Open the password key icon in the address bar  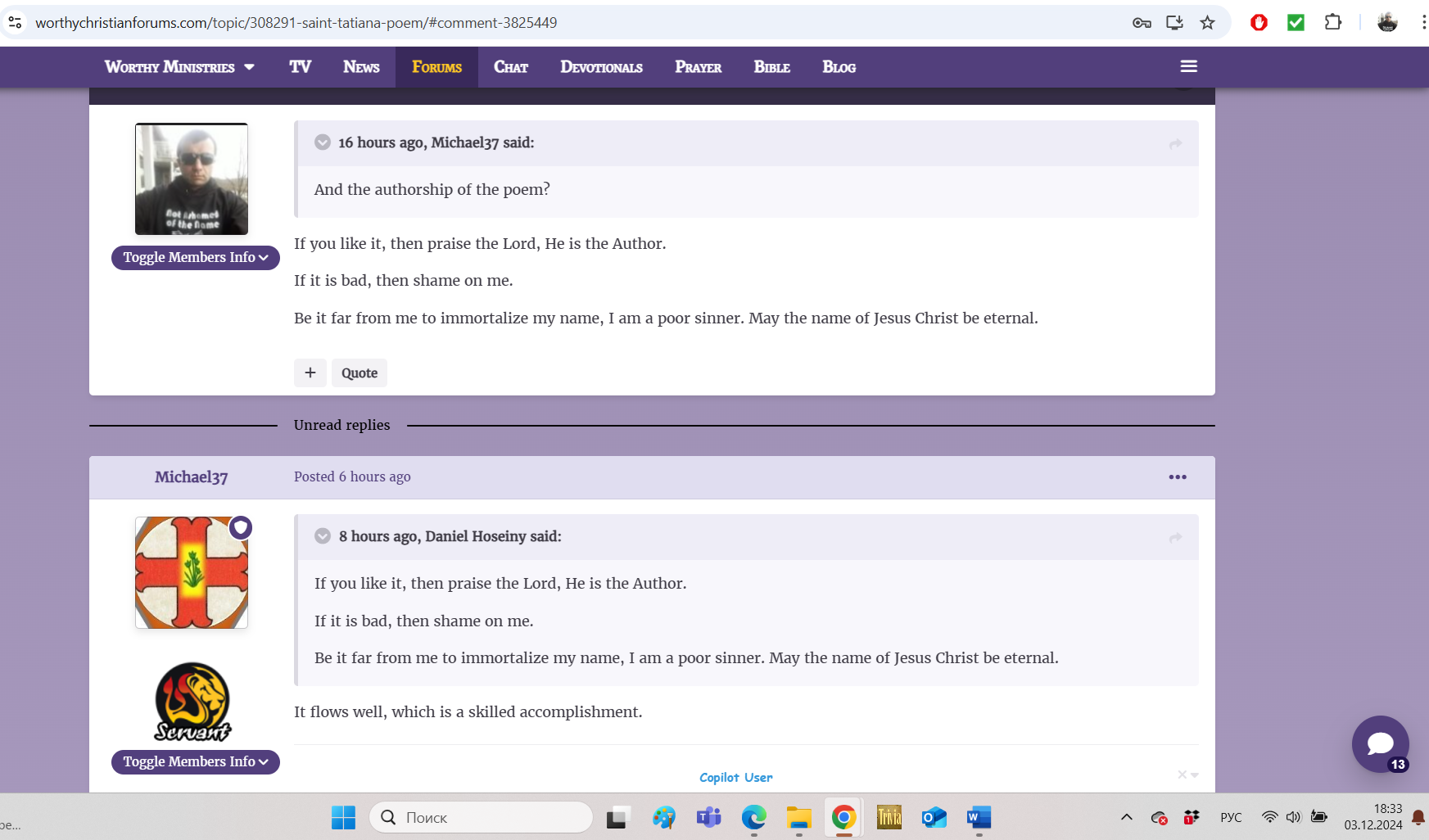[x=1142, y=23]
